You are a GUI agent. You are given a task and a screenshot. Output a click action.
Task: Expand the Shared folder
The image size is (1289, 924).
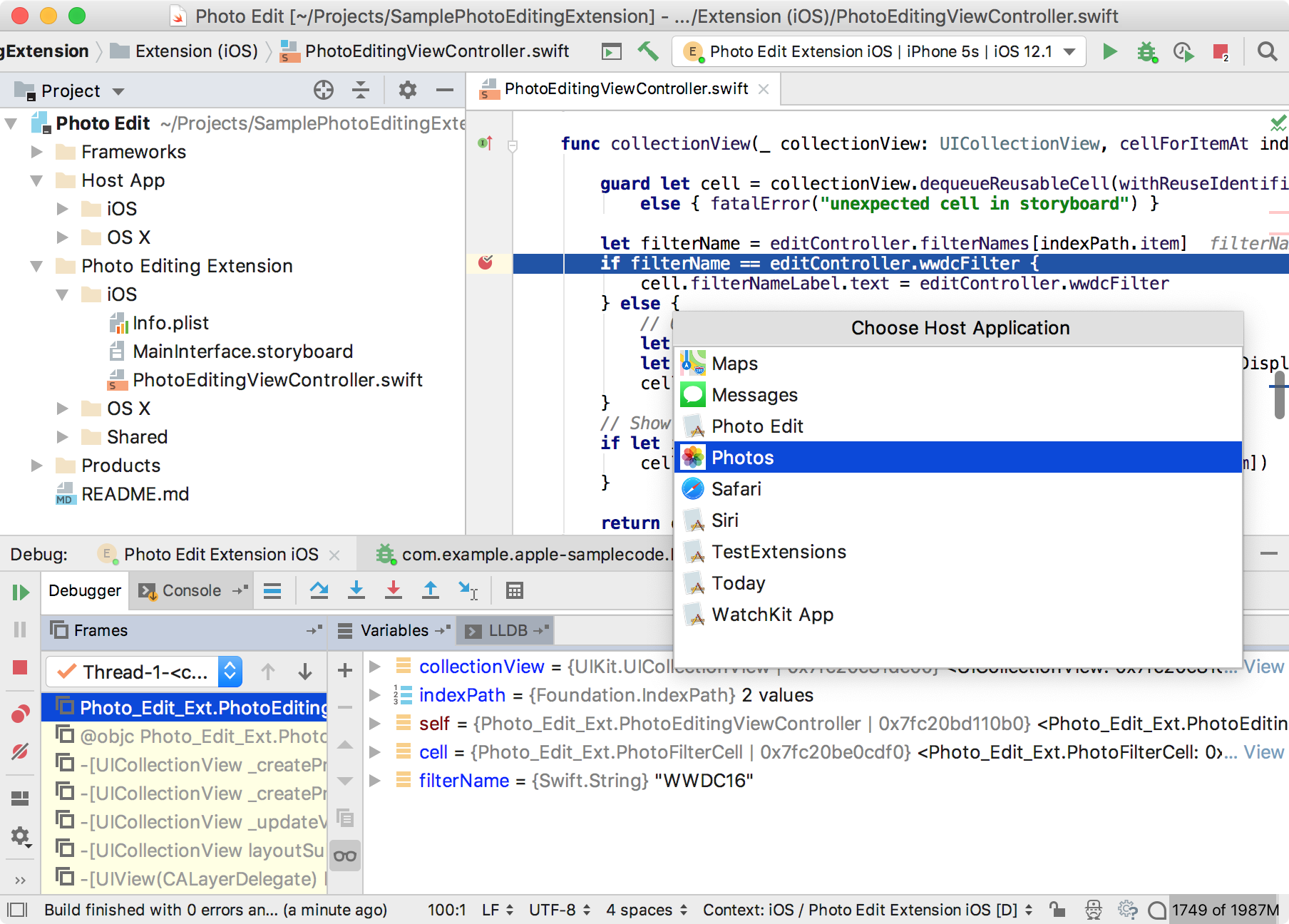coord(62,437)
